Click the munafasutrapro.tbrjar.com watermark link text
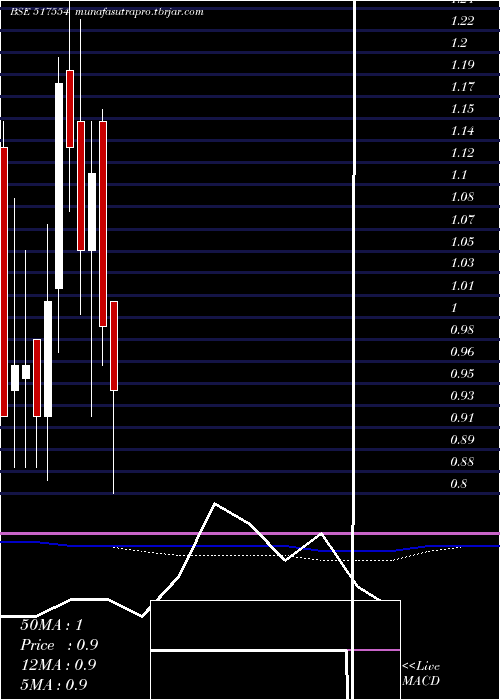The image size is (500, 700). pyautogui.click(x=140, y=12)
